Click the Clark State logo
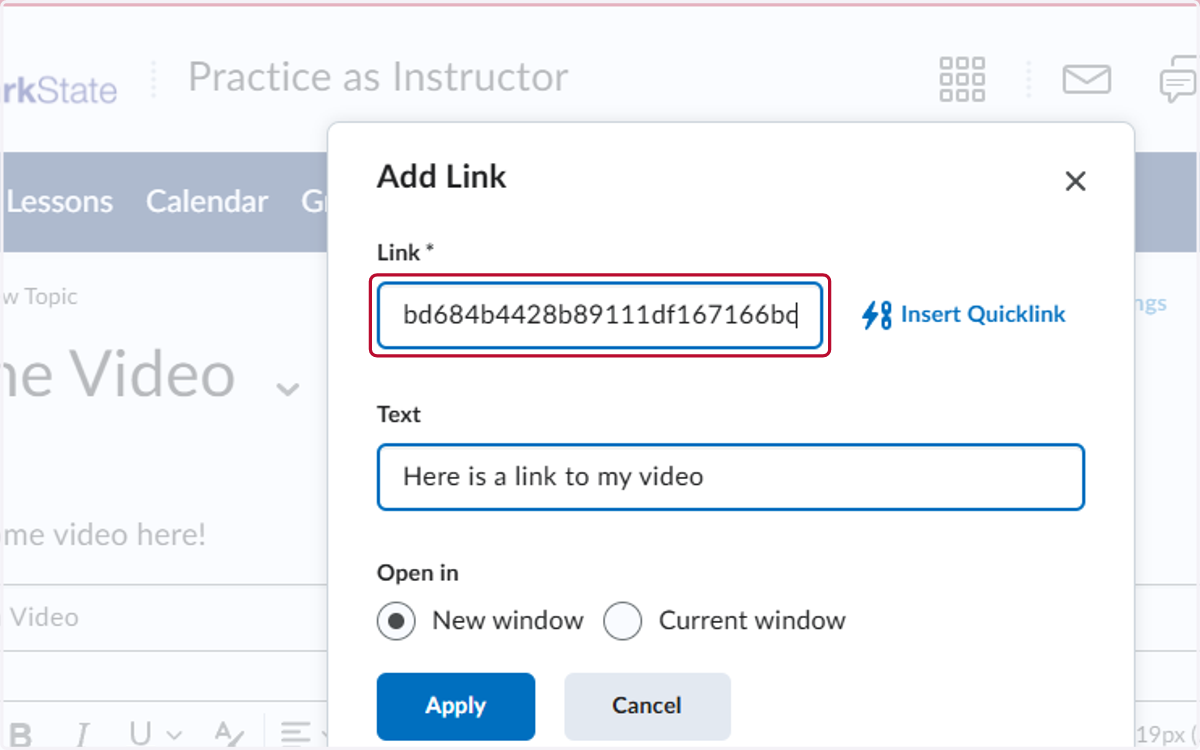 60,91
